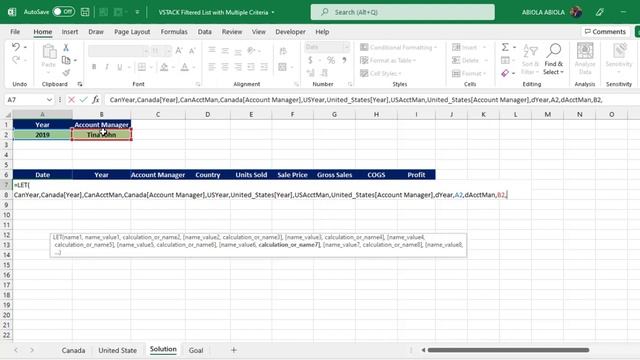Open Format as Table dropdown

pos(388,60)
